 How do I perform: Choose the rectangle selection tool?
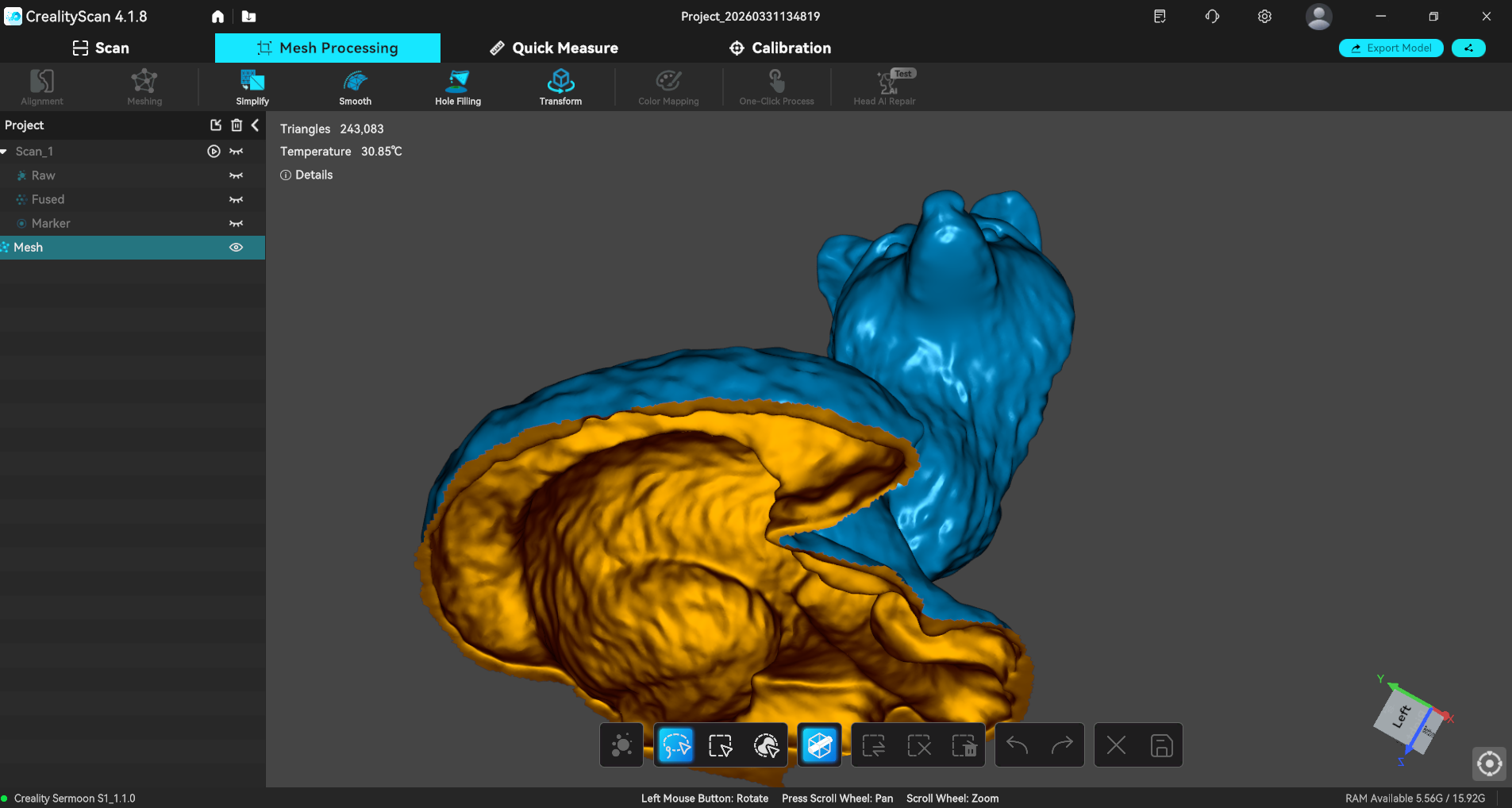721,745
